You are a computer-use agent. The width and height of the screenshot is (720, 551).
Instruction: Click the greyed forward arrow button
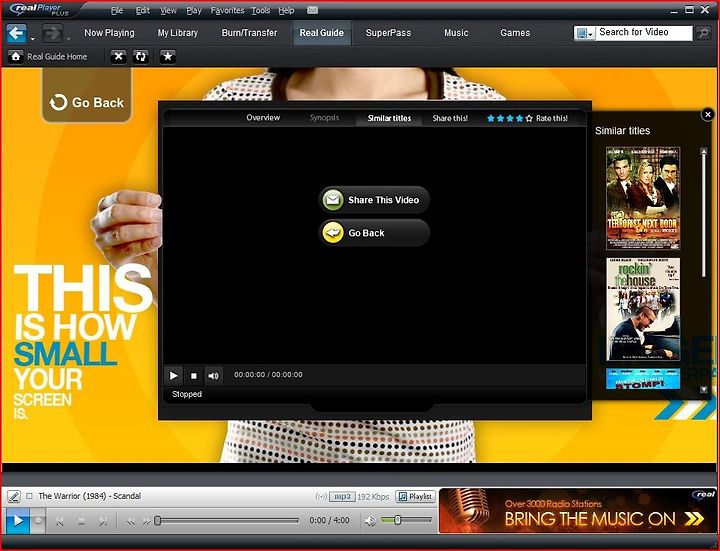(x=52, y=33)
